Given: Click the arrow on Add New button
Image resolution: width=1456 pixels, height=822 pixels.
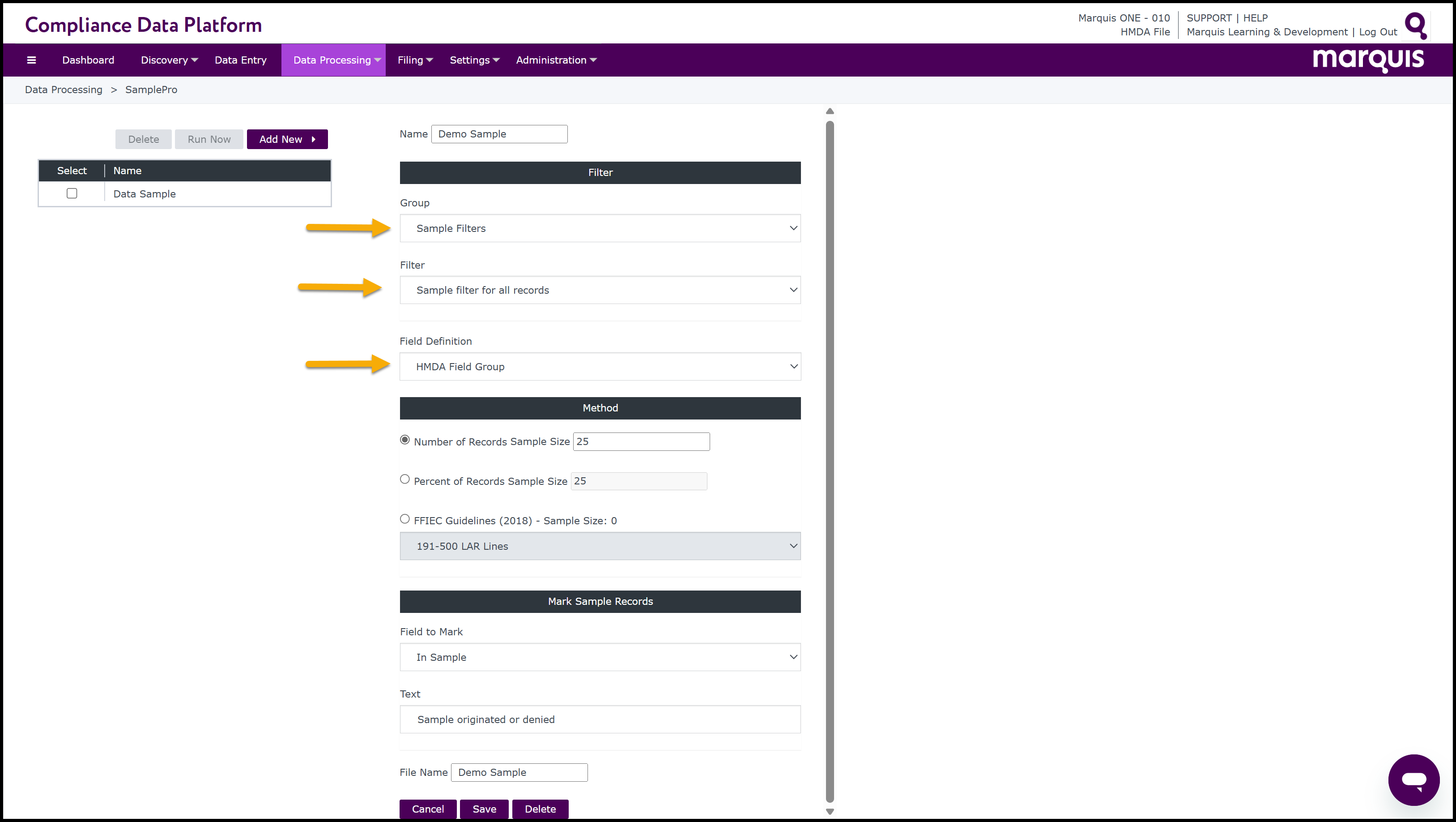Looking at the screenshot, I should coord(314,139).
